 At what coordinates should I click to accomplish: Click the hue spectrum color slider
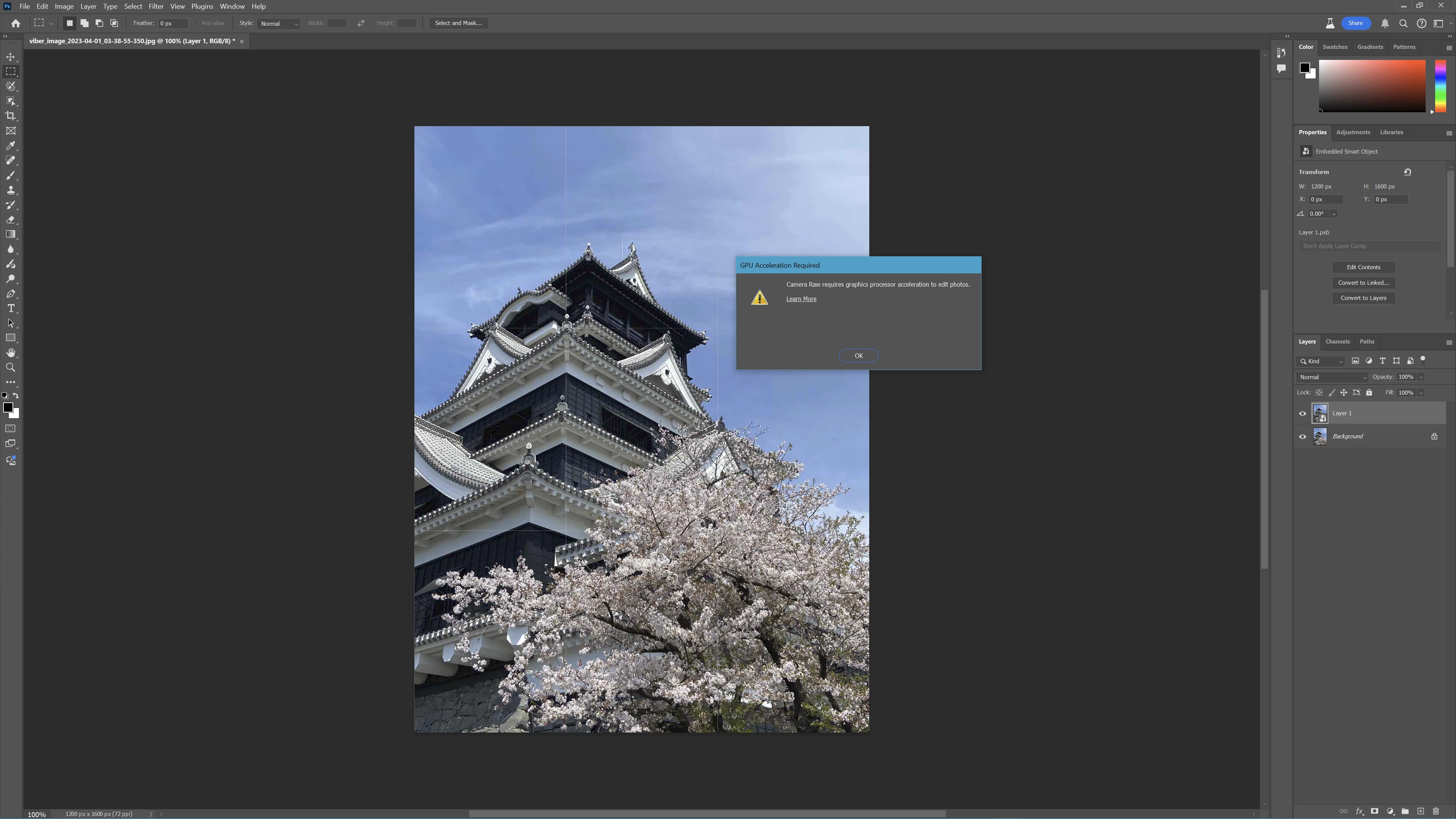1440,86
